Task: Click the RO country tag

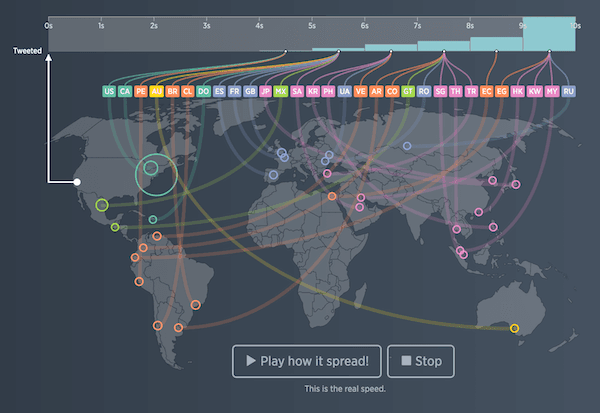Action: tap(424, 91)
